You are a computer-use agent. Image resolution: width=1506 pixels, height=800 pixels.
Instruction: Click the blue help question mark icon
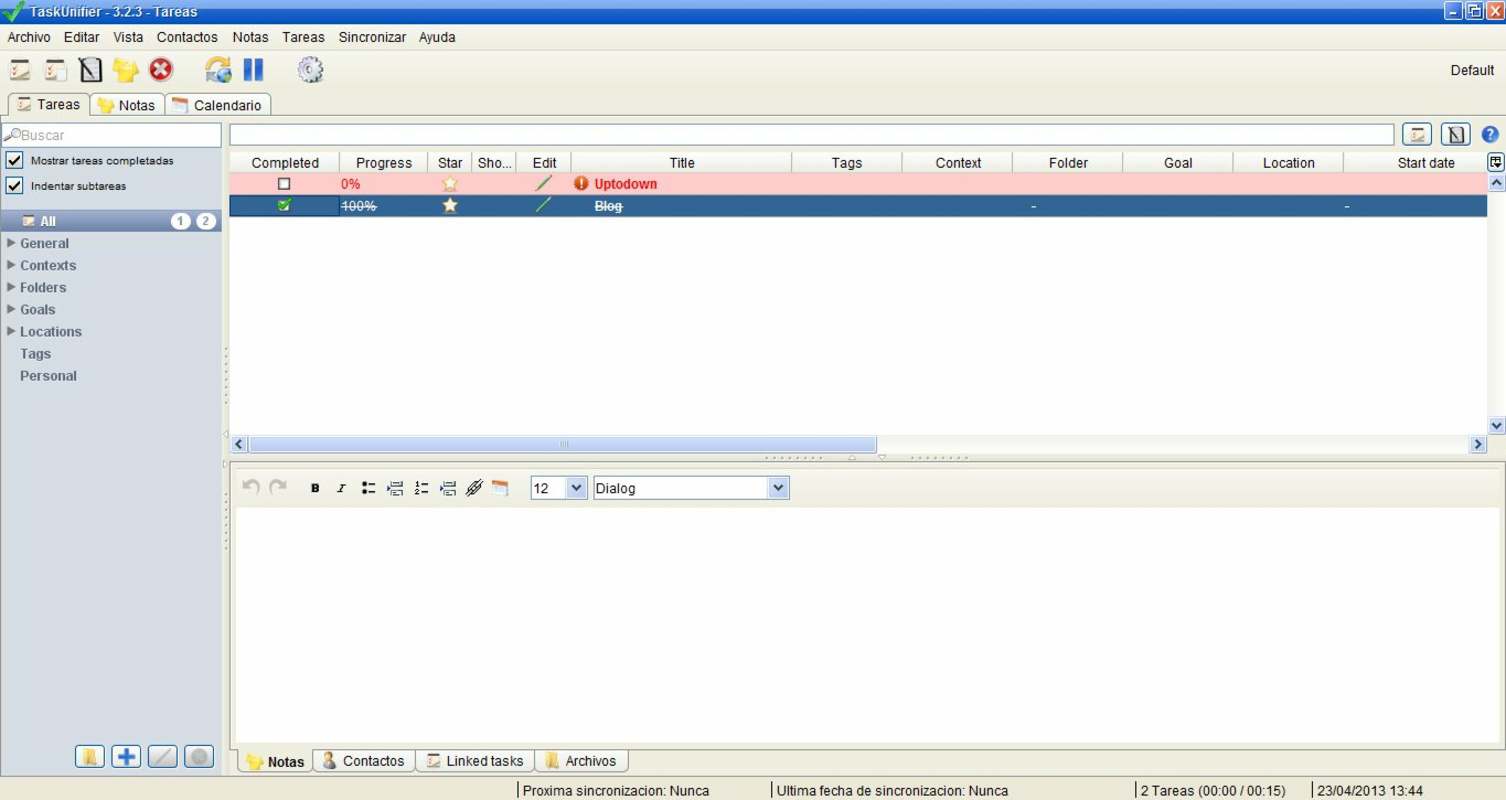[x=1490, y=134]
